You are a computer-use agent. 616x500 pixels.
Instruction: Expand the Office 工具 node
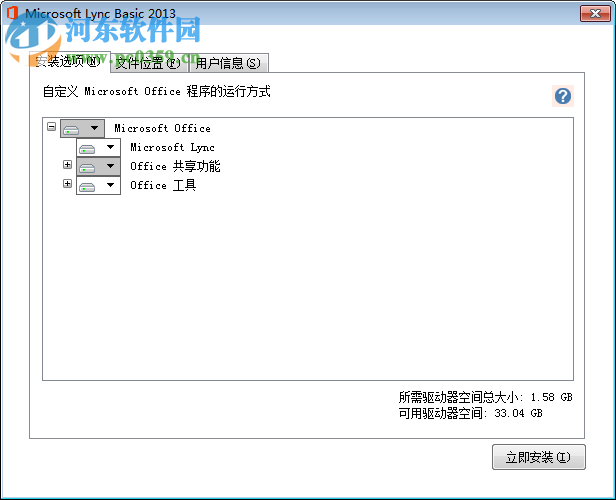tap(68, 183)
